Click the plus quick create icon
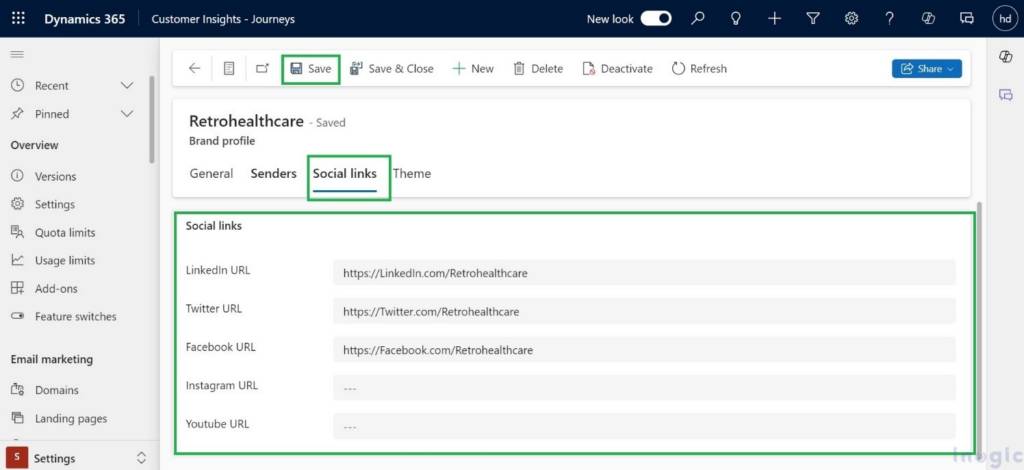 tap(774, 19)
